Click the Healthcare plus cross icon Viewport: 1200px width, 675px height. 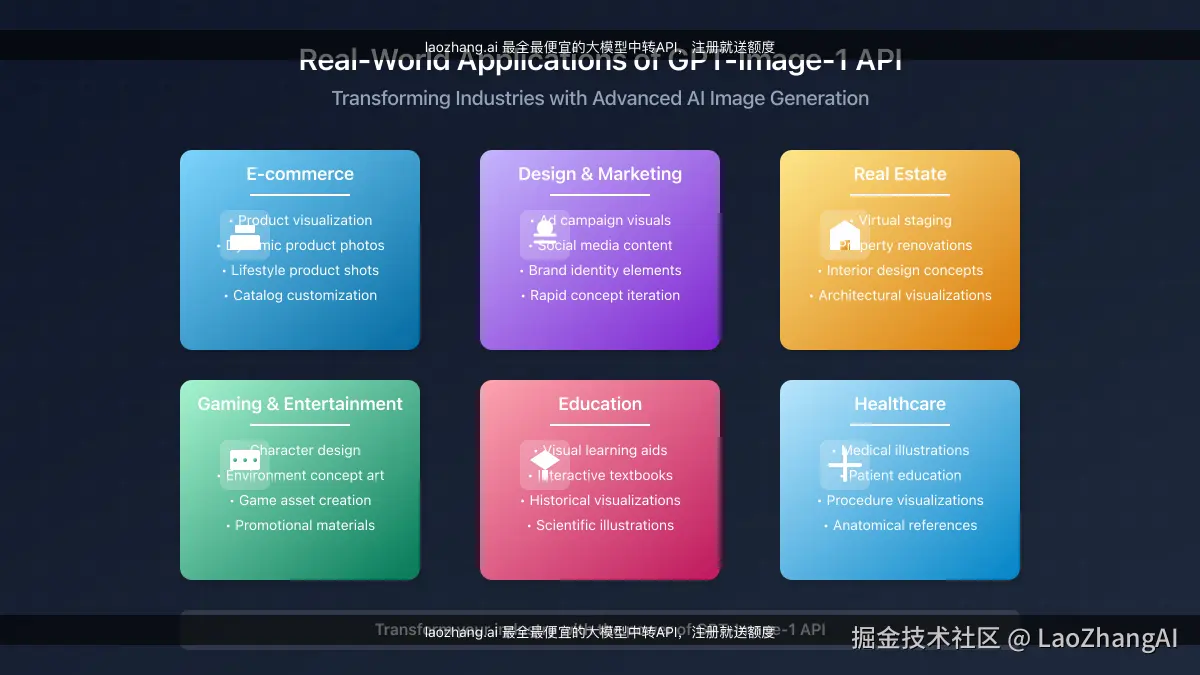pyautogui.click(x=845, y=465)
